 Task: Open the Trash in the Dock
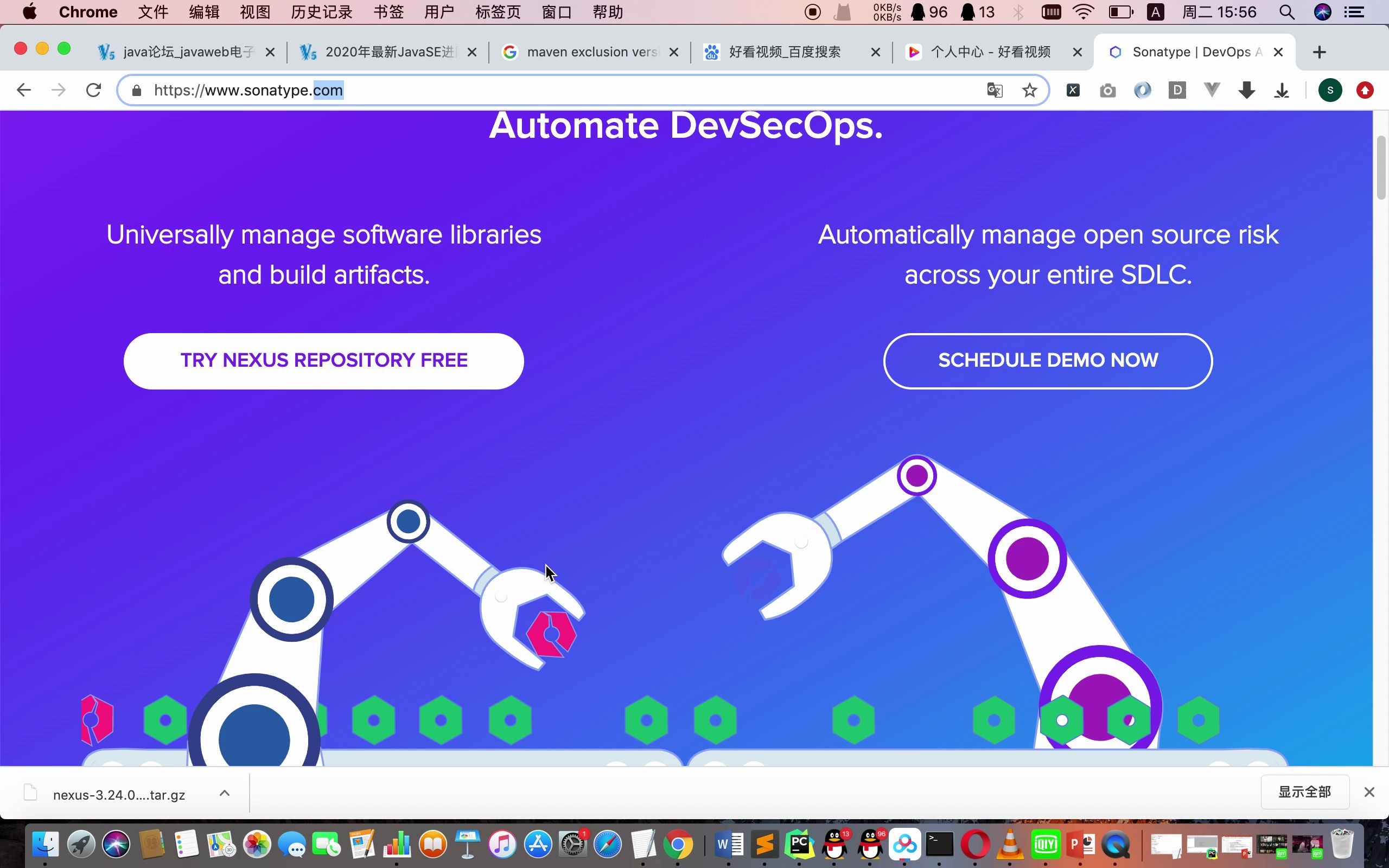point(1342,845)
